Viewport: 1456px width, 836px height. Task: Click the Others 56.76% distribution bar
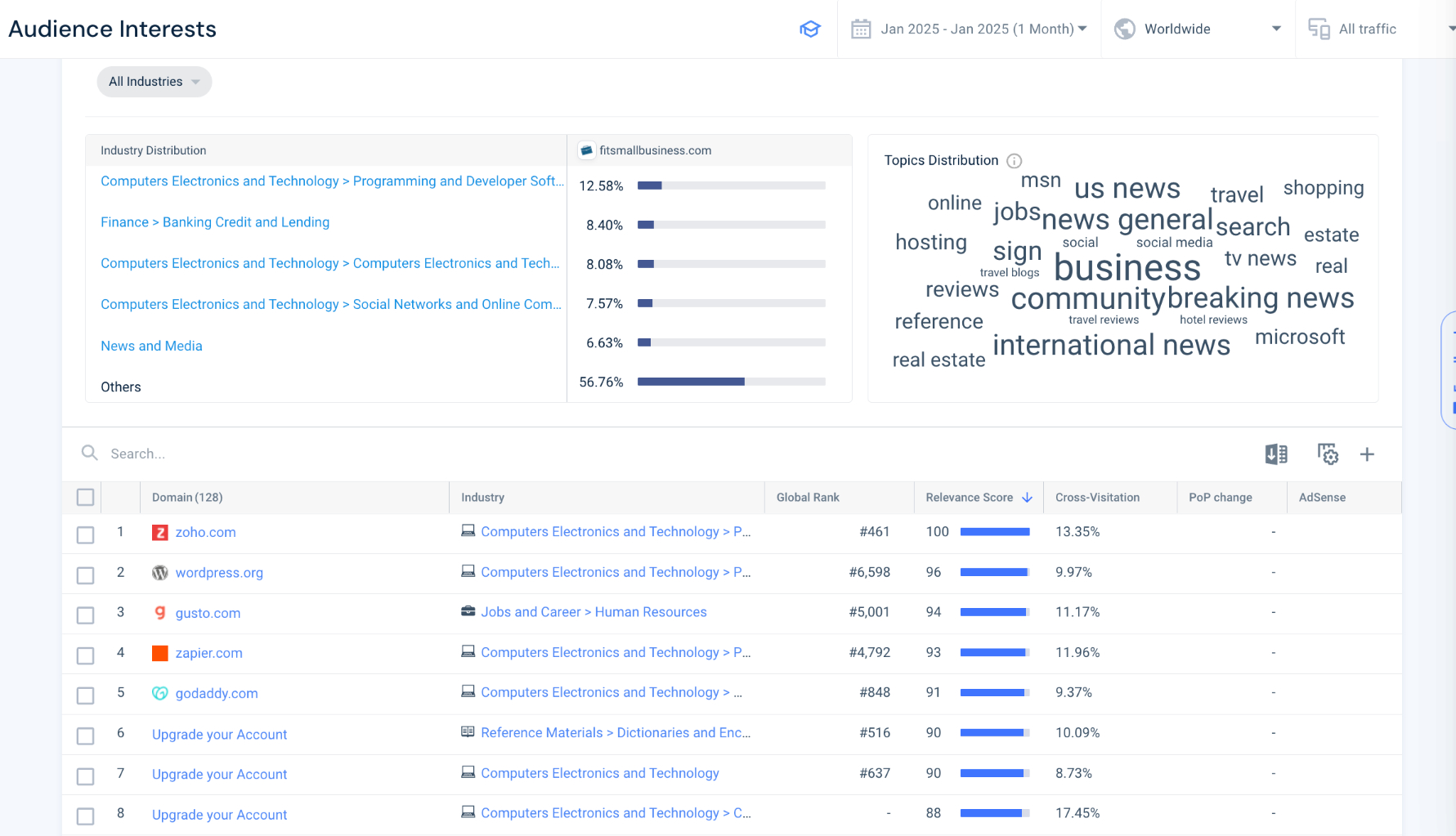pos(731,382)
